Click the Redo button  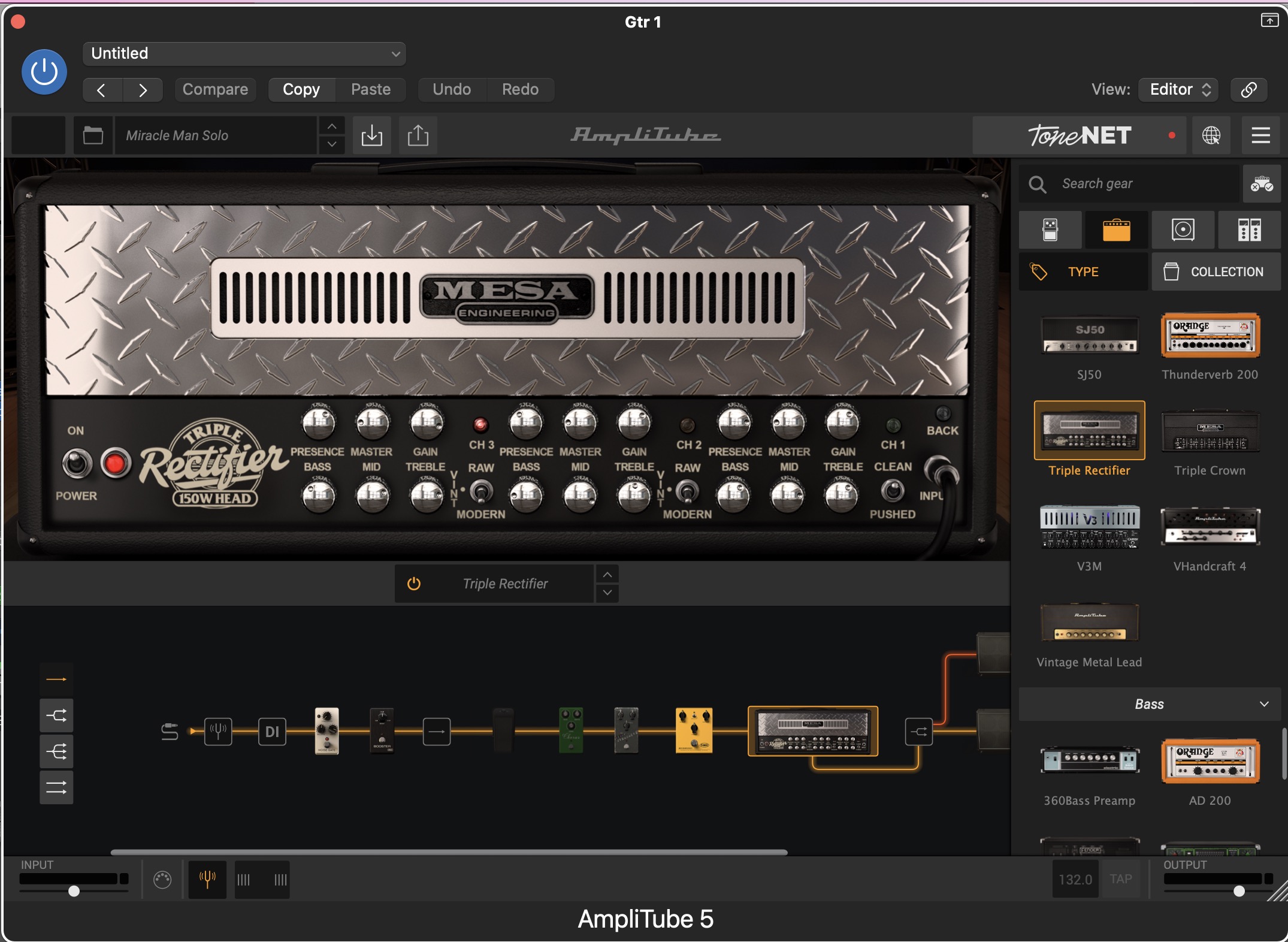[520, 90]
